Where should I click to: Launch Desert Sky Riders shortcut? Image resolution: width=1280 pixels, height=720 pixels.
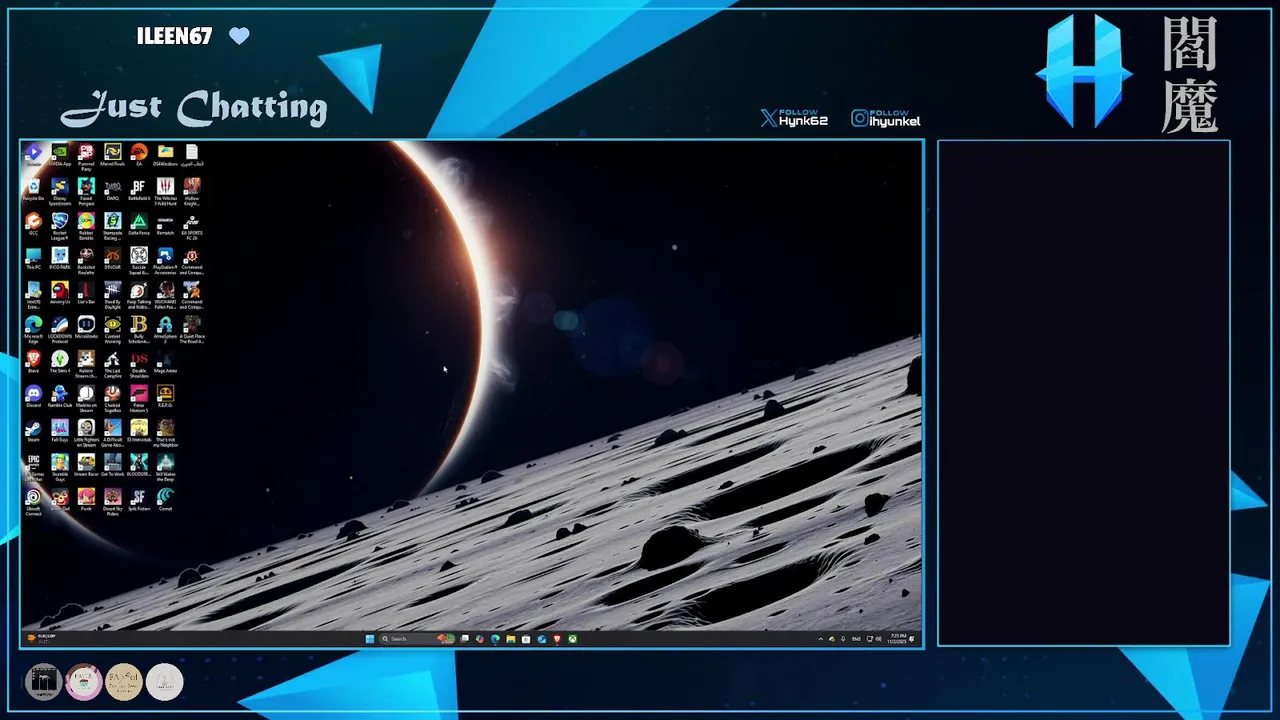112,503
